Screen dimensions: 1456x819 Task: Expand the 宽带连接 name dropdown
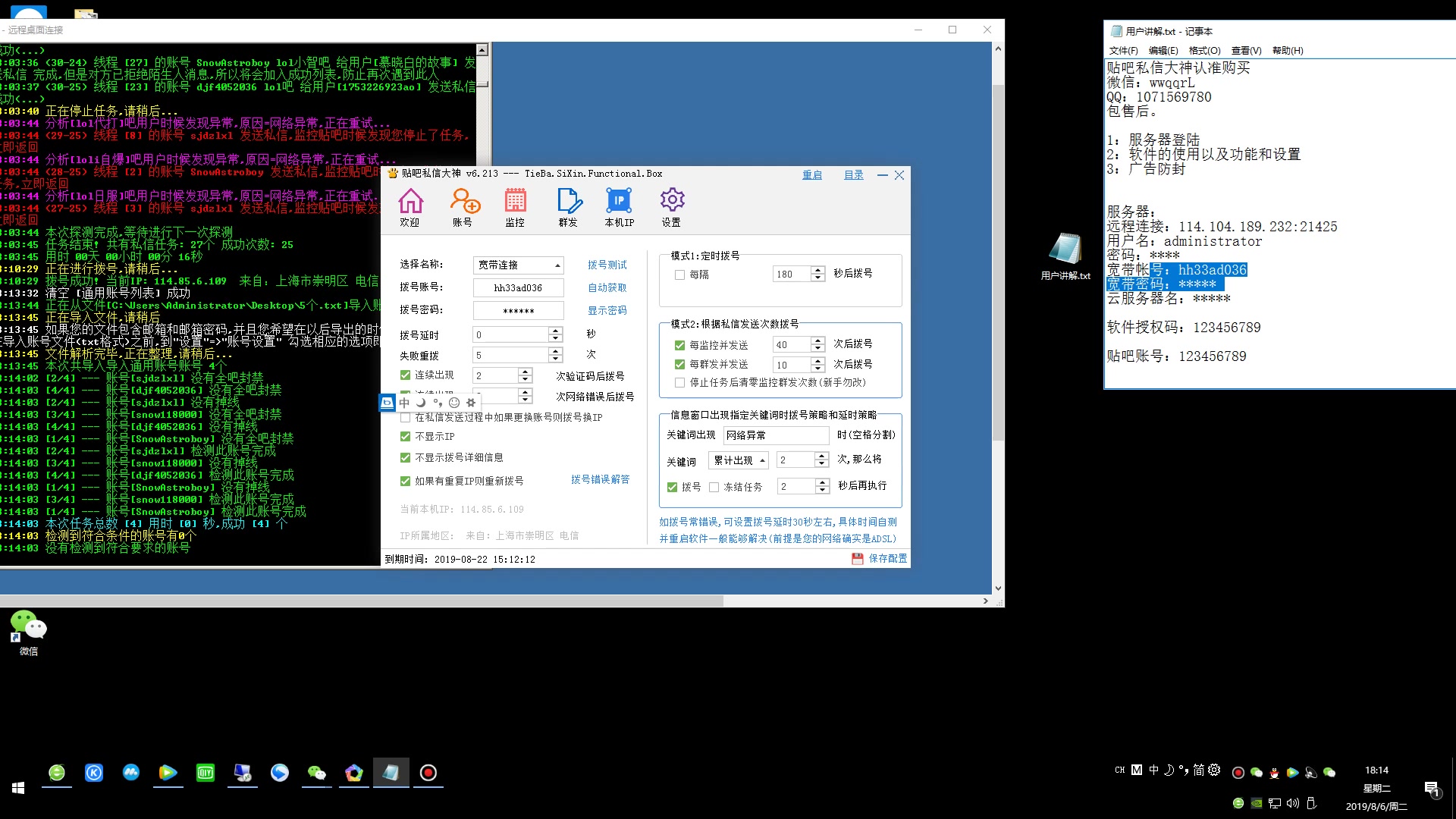[558, 265]
